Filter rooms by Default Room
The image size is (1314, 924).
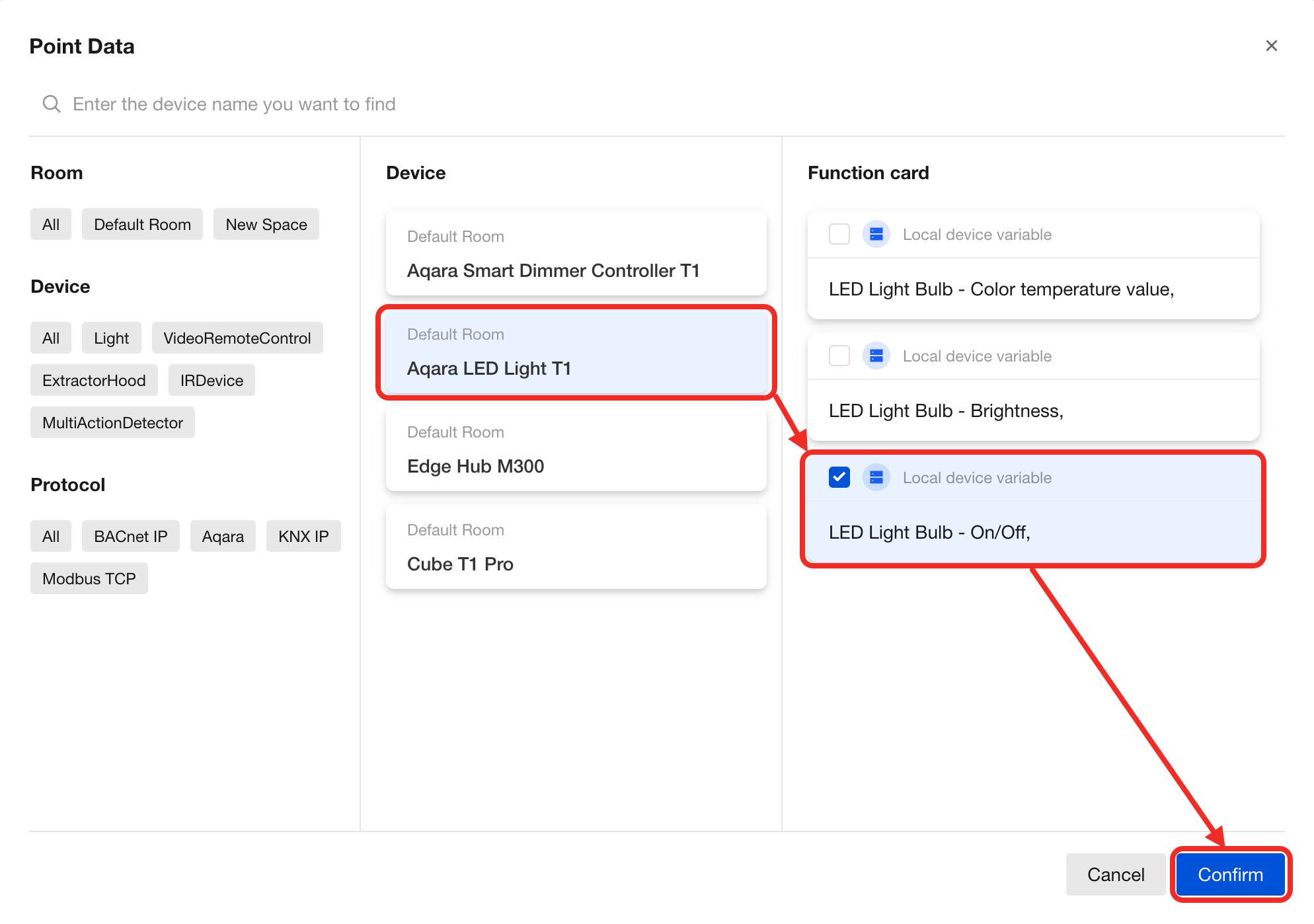pos(142,225)
